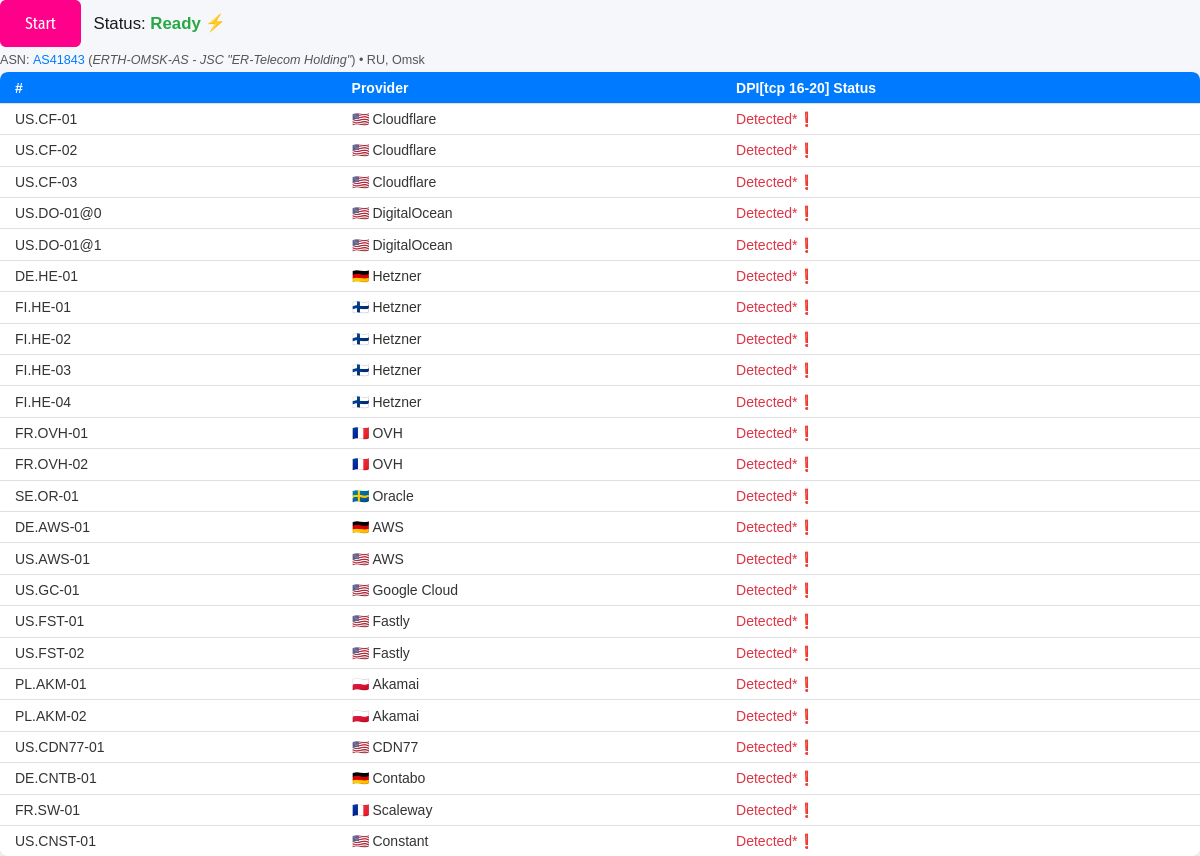Select row ID DE.AWS-01

[53, 527]
